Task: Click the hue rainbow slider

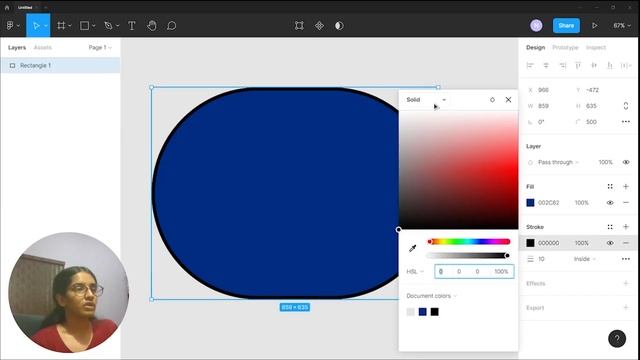Action: point(469,242)
